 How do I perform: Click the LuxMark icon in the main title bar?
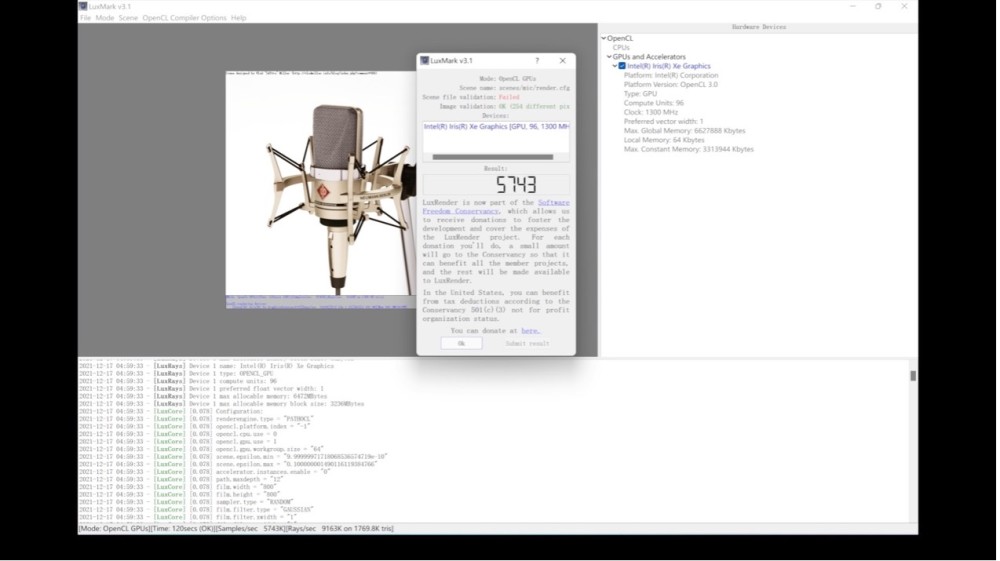[x=83, y=6]
